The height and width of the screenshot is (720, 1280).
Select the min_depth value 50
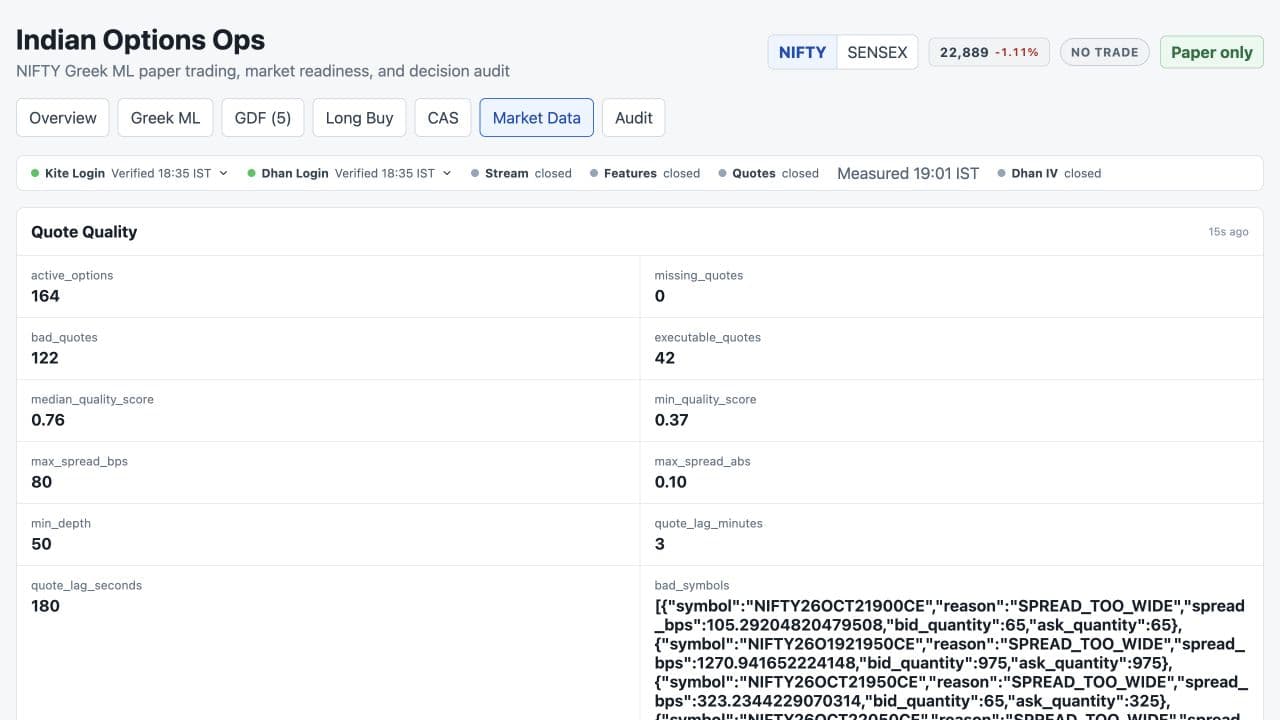pyautogui.click(x=41, y=544)
